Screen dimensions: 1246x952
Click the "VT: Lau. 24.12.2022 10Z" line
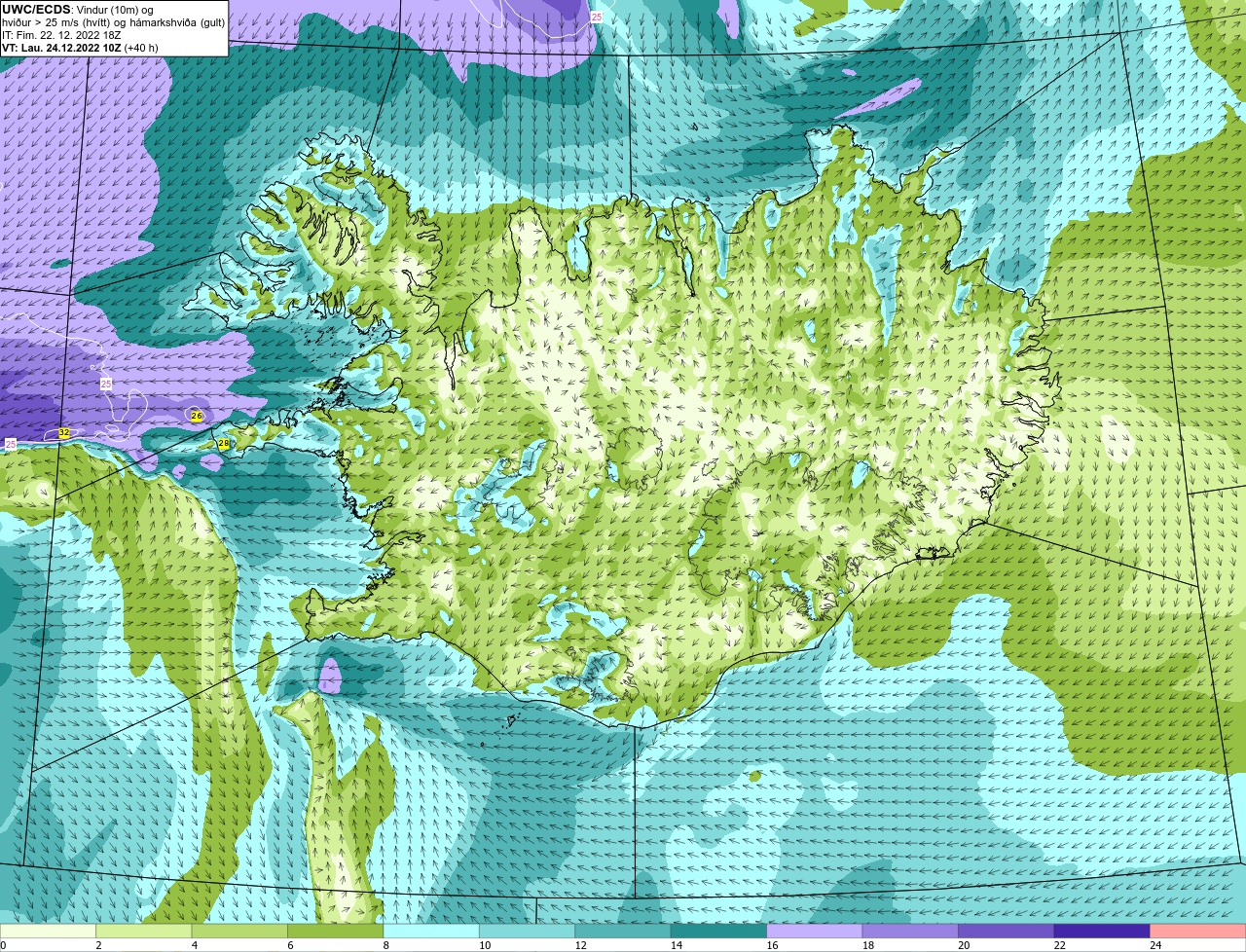pyautogui.click(x=61, y=48)
